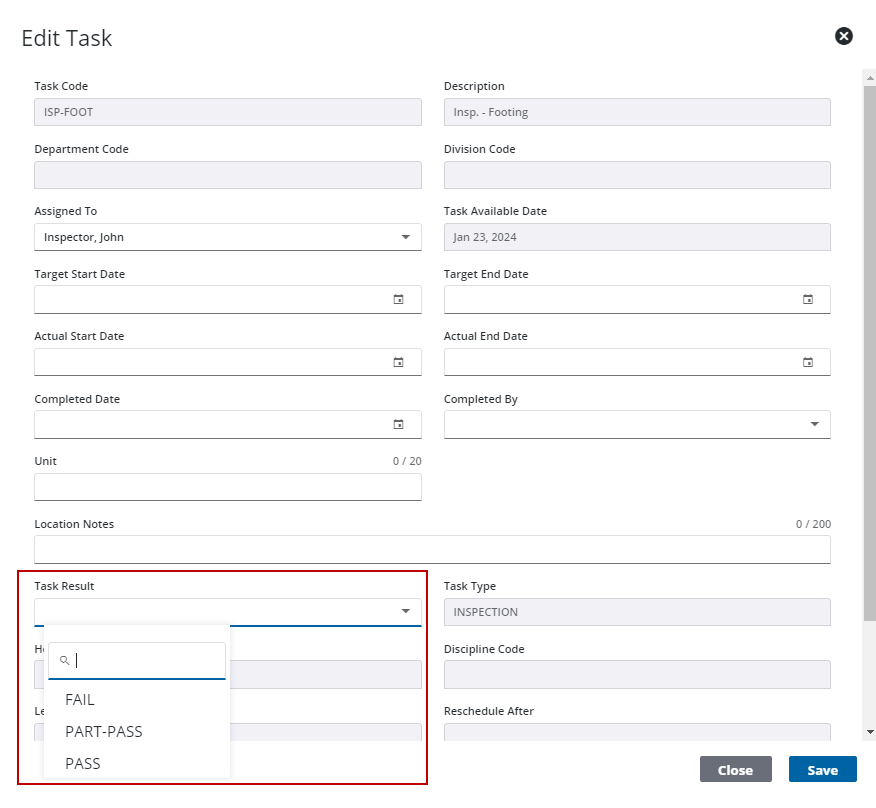
Task: Open the Target End Date calendar picker
Action: [x=808, y=299]
